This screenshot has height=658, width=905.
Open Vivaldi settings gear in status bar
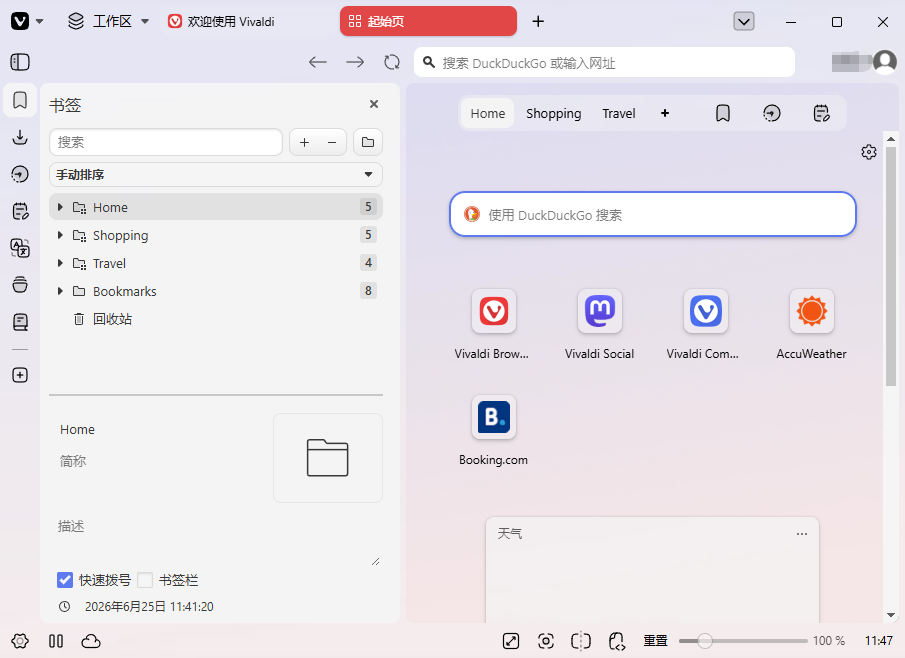pyautogui.click(x=20, y=641)
